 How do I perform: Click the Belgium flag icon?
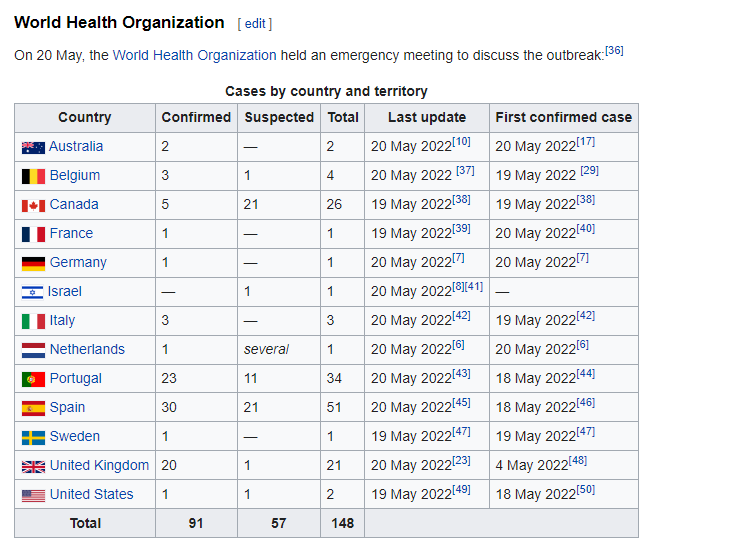pos(33,176)
